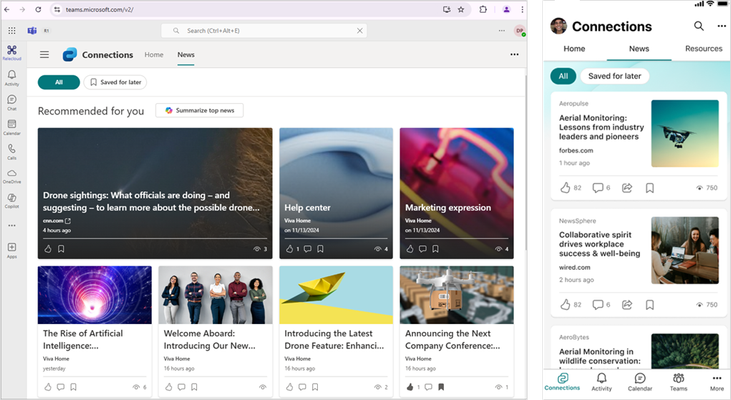Open Teams in mobile bottom bar
731x400 pixels.
pyautogui.click(x=678, y=382)
